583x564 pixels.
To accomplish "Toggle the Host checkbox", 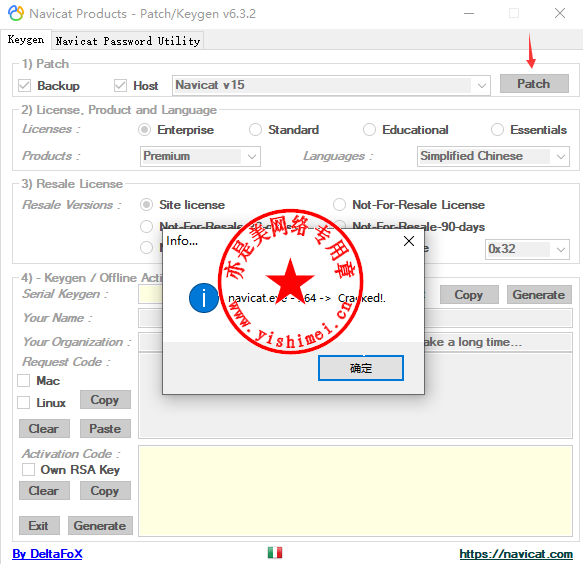I will pos(120,86).
